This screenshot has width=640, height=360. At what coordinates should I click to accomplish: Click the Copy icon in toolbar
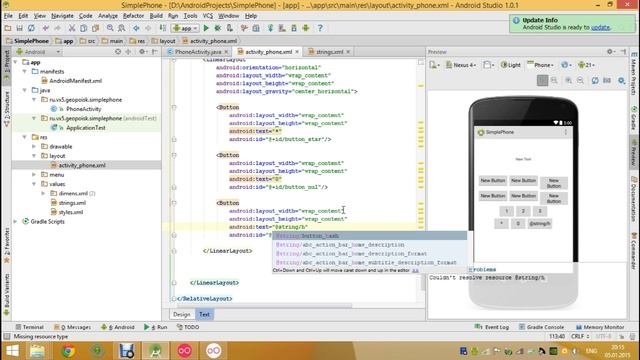[84, 28]
